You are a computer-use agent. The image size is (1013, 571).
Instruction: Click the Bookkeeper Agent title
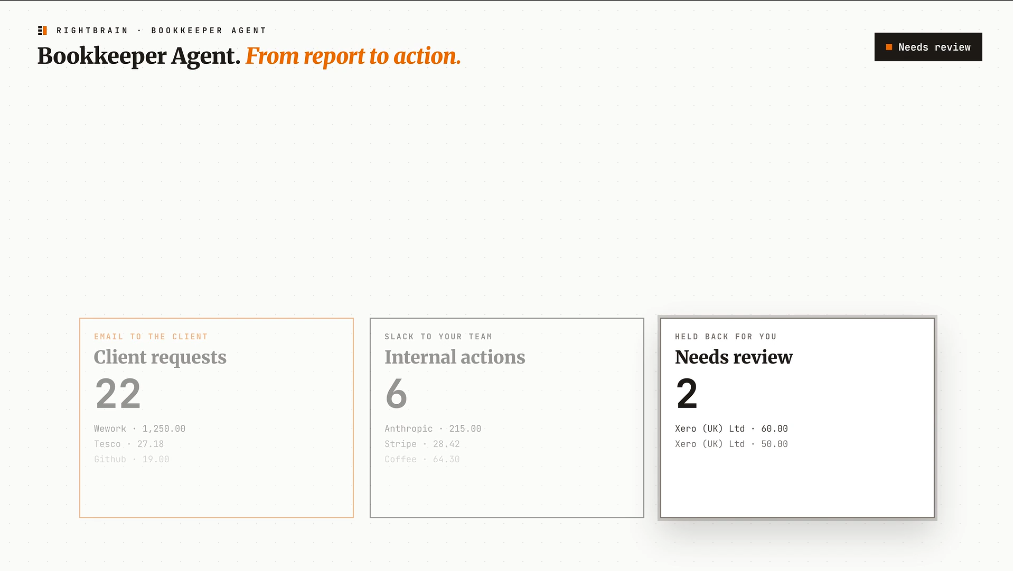139,56
